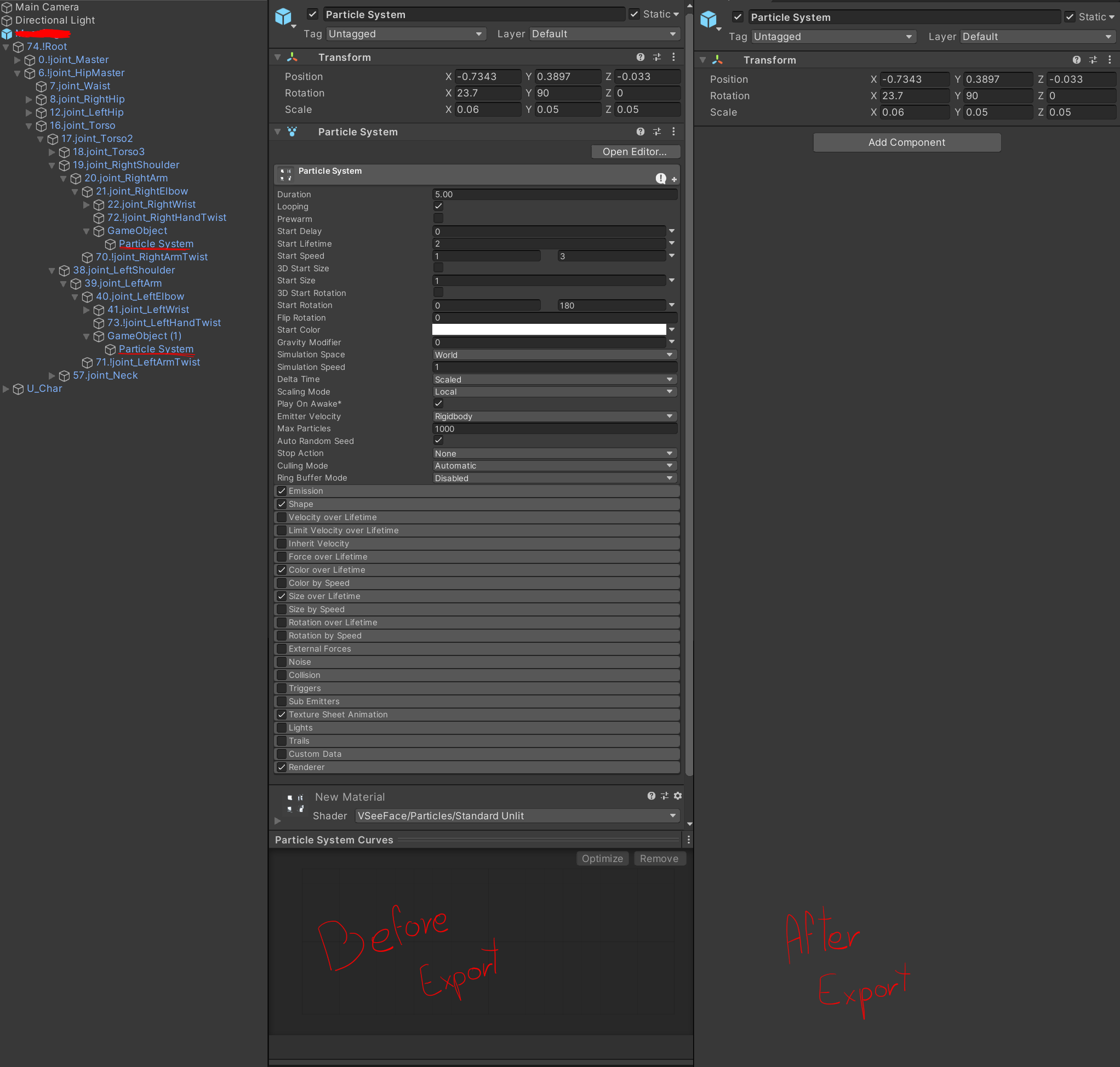Click the Open Editor button

[x=636, y=151]
